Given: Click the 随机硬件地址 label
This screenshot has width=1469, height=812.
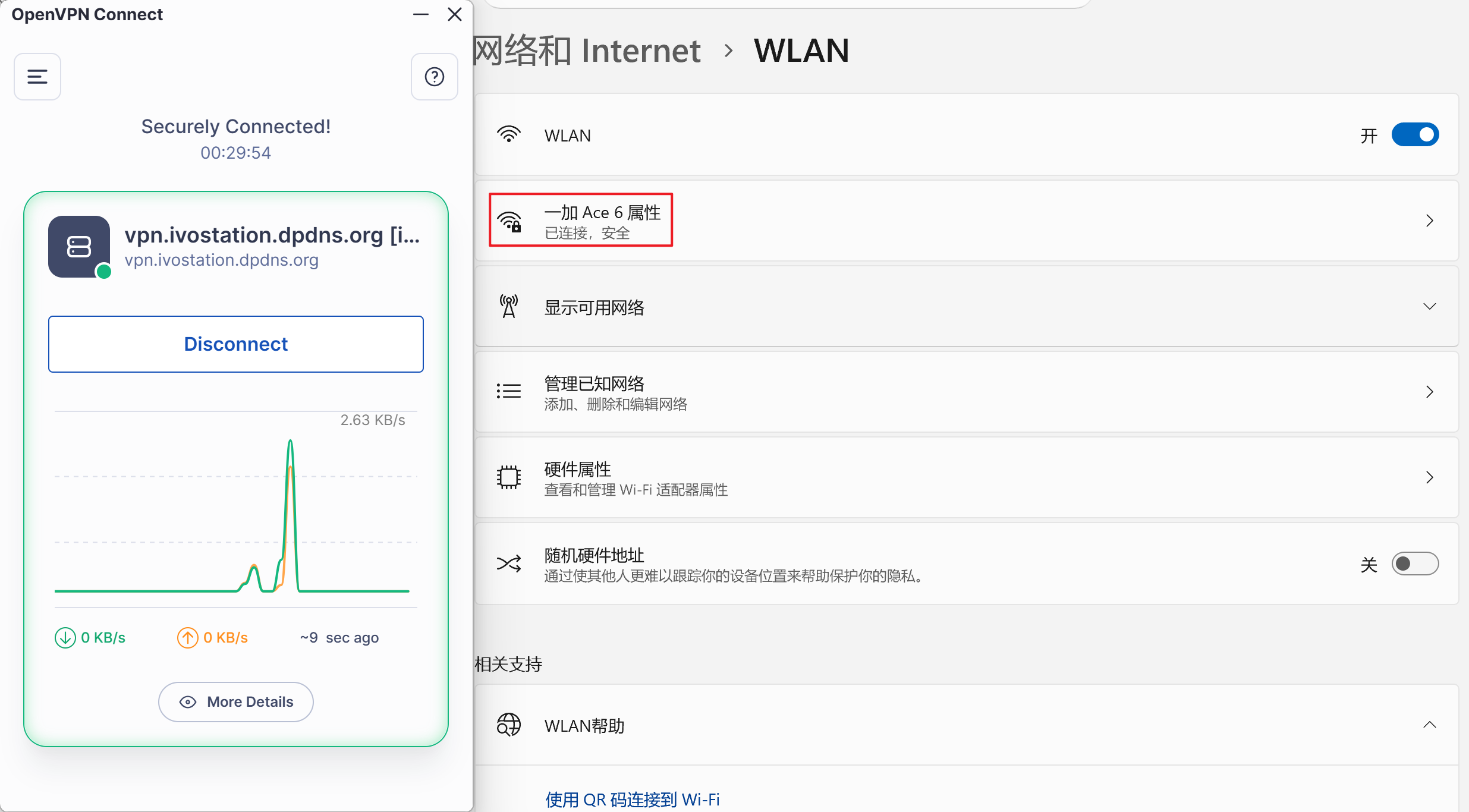Looking at the screenshot, I should 594,555.
